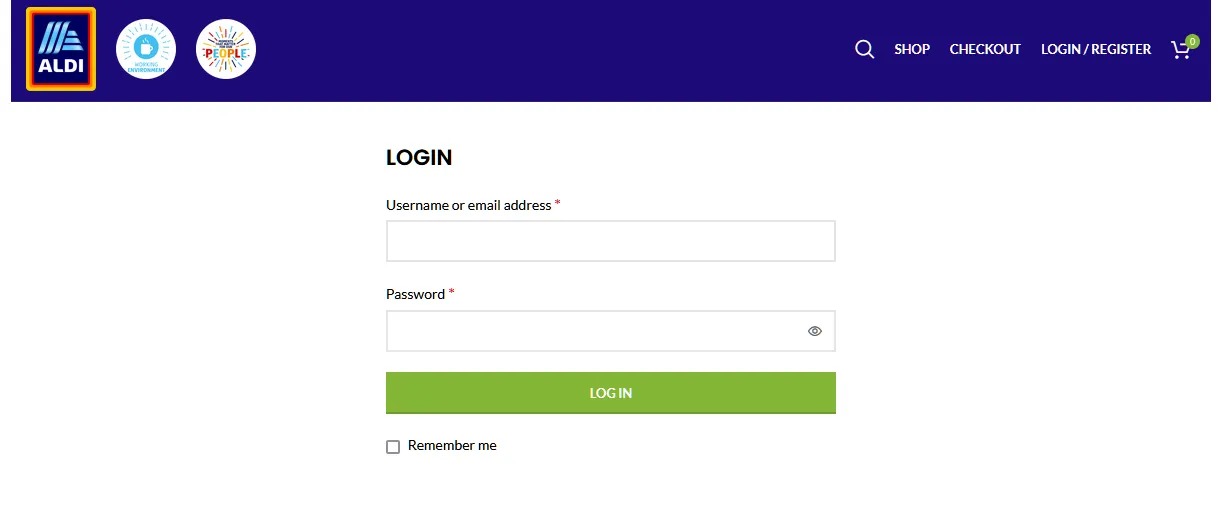Click the Password field label
The height and width of the screenshot is (529, 1218).
pos(415,294)
